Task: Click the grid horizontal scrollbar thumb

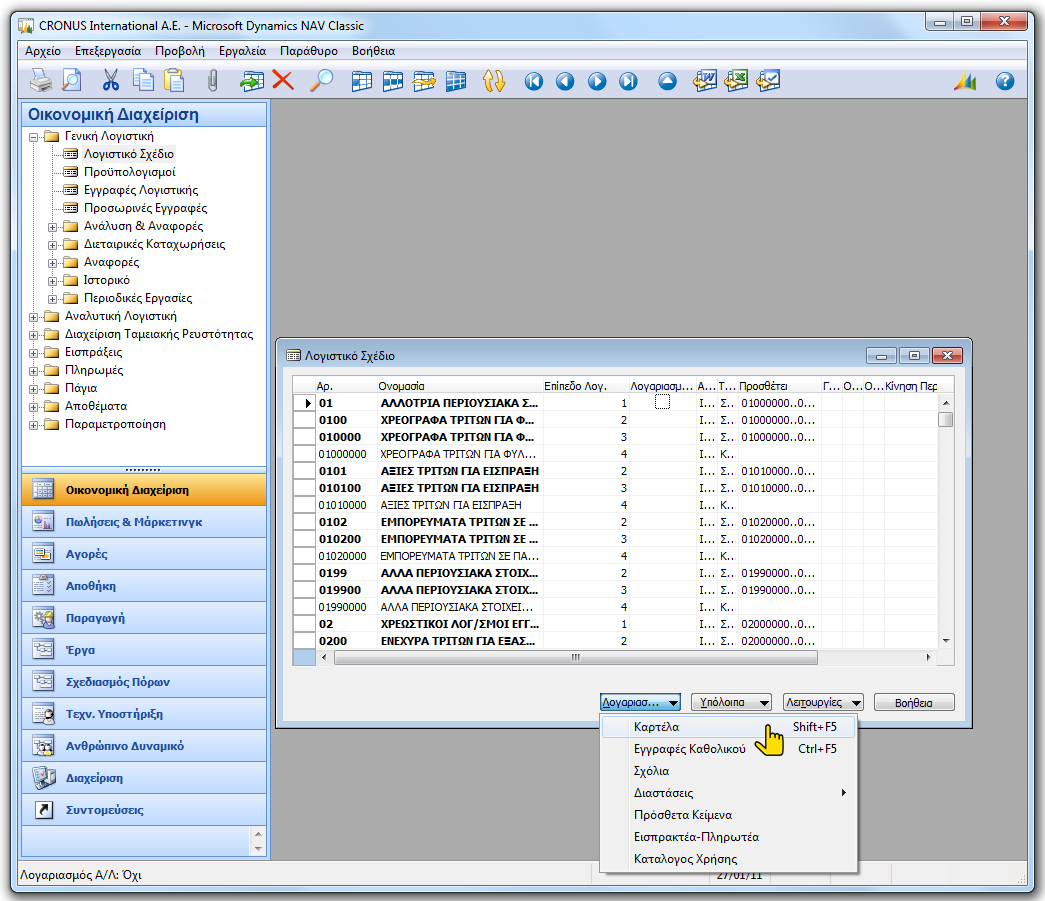Action: (x=576, y=658)
